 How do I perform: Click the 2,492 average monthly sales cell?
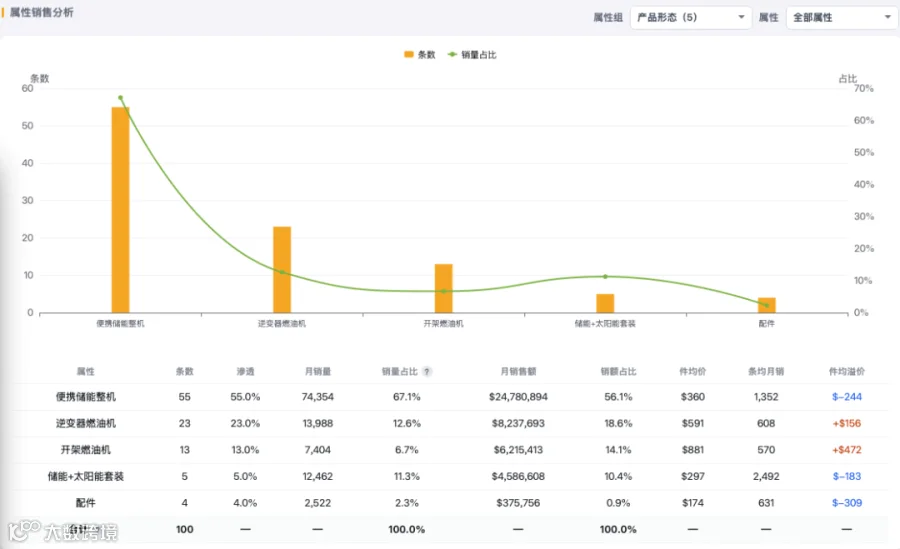point(766,476)
